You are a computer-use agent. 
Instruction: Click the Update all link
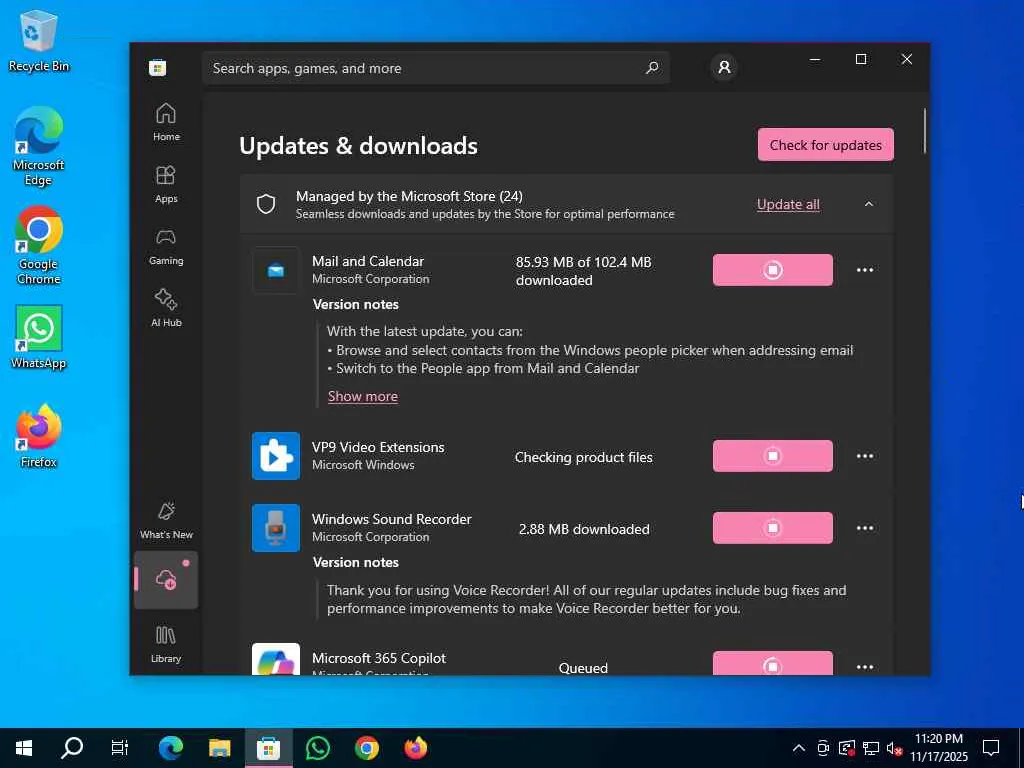tap(788, 204)
